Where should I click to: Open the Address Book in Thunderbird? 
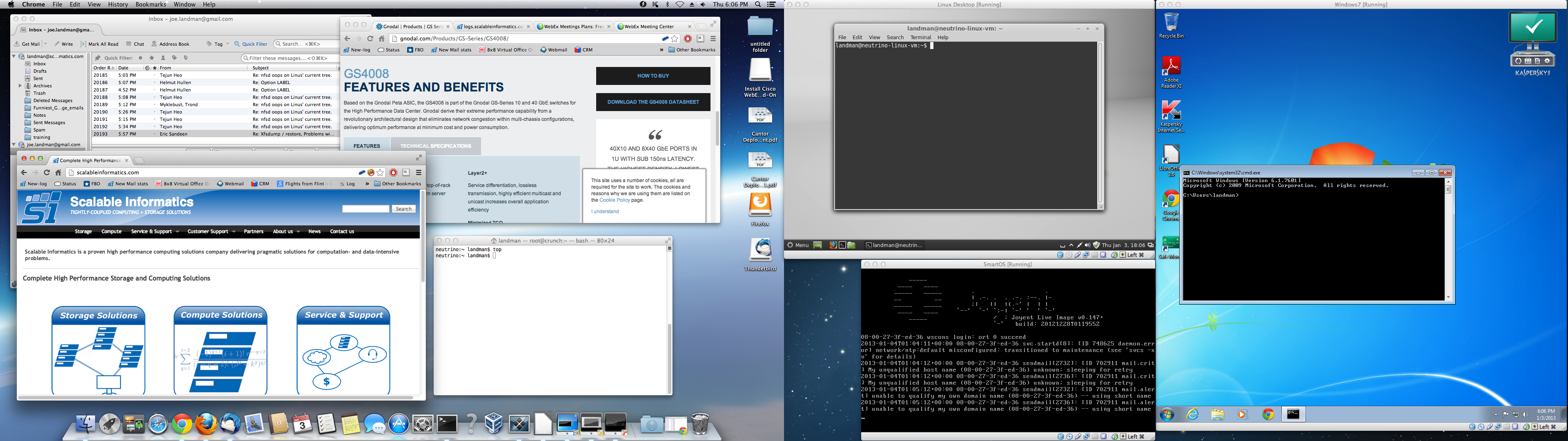click(x=170, y=44)
